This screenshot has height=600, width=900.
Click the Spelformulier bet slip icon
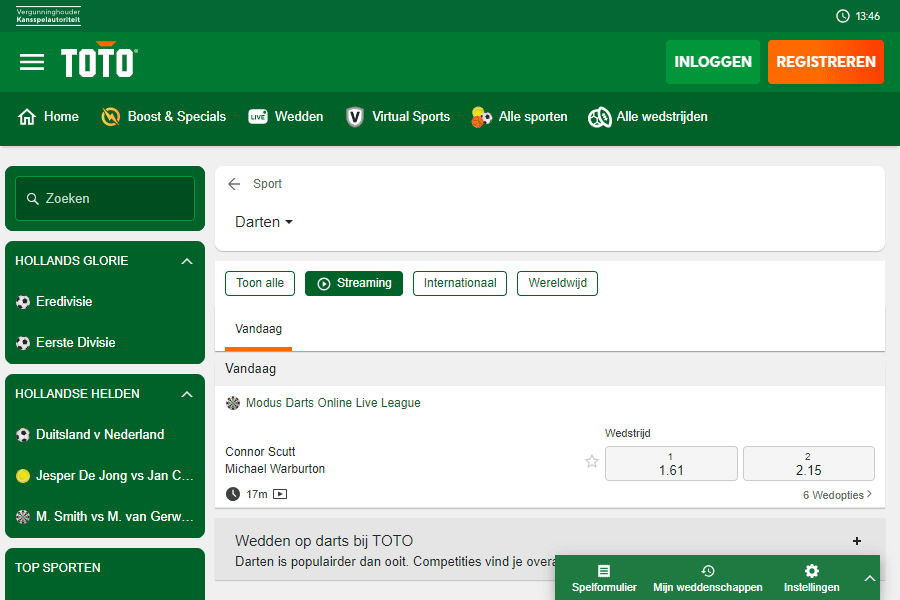point(604,571)
